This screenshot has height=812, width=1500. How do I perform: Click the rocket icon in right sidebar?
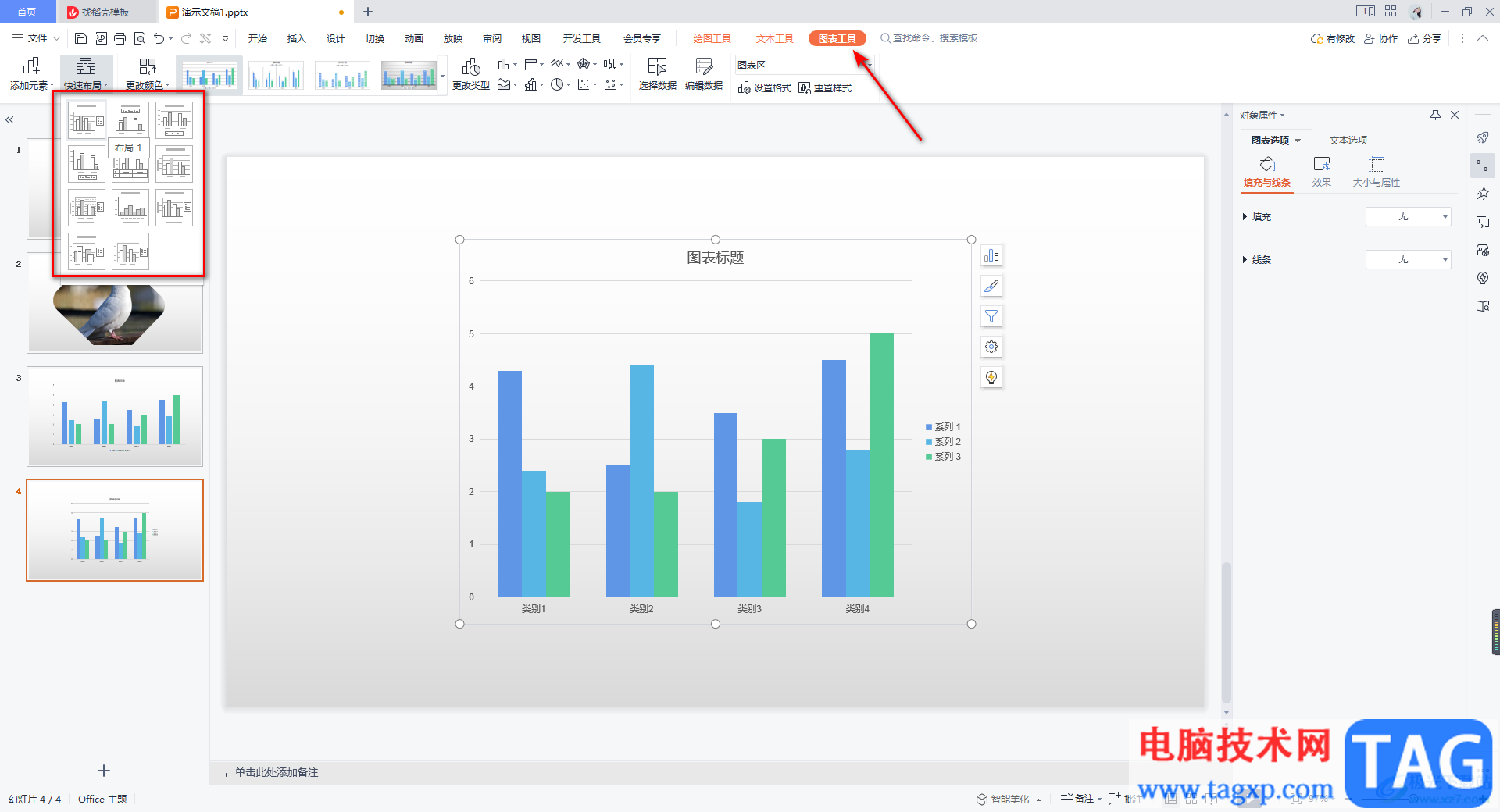[1483, 137]
